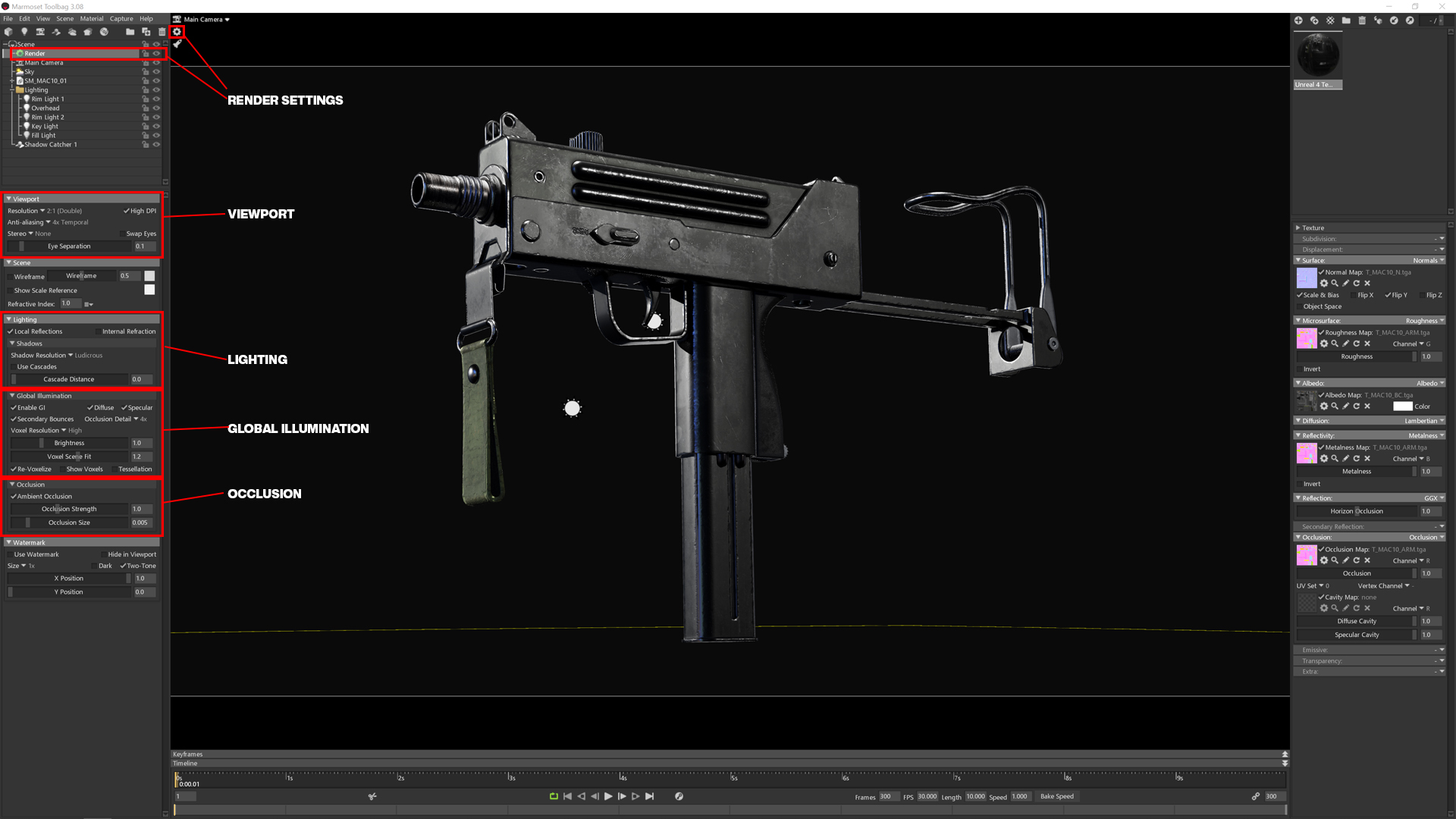This screenshot has width=1456, height=819.
Task: Disable Enable GI checkbox
Action: [14, 408]
